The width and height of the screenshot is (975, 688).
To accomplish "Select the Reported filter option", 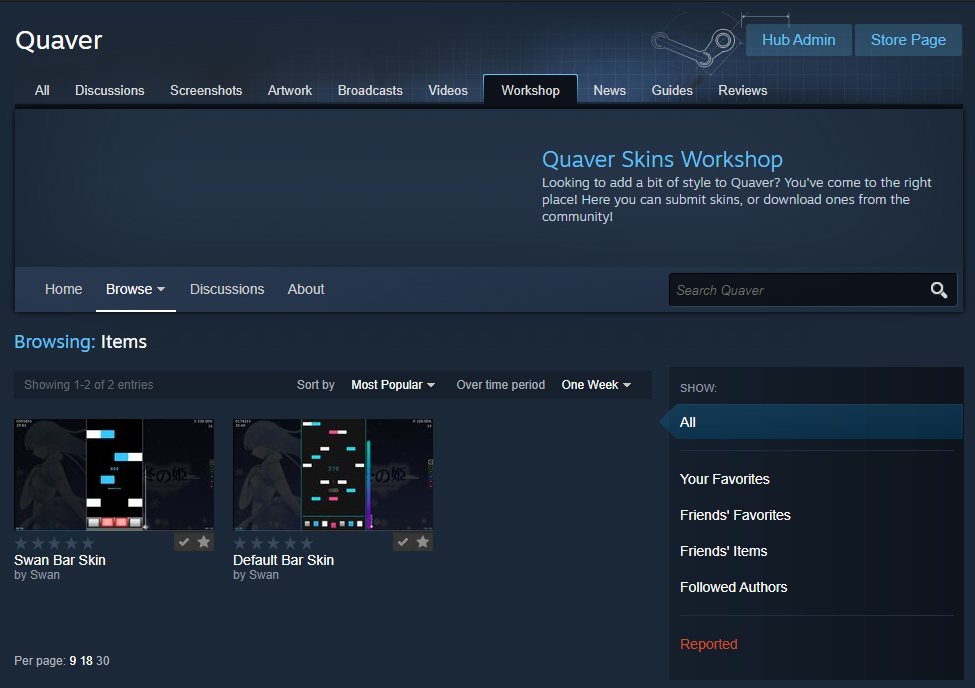I will [709, 643].
